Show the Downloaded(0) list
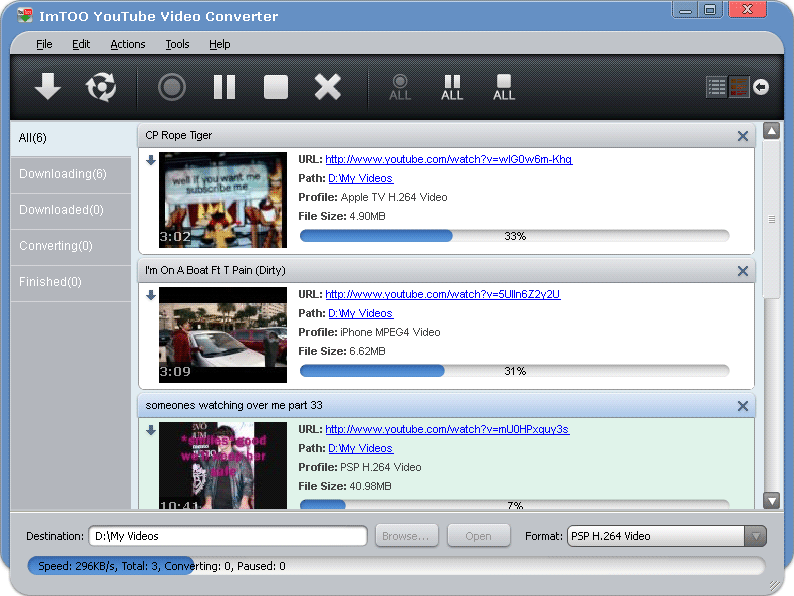 71,210
